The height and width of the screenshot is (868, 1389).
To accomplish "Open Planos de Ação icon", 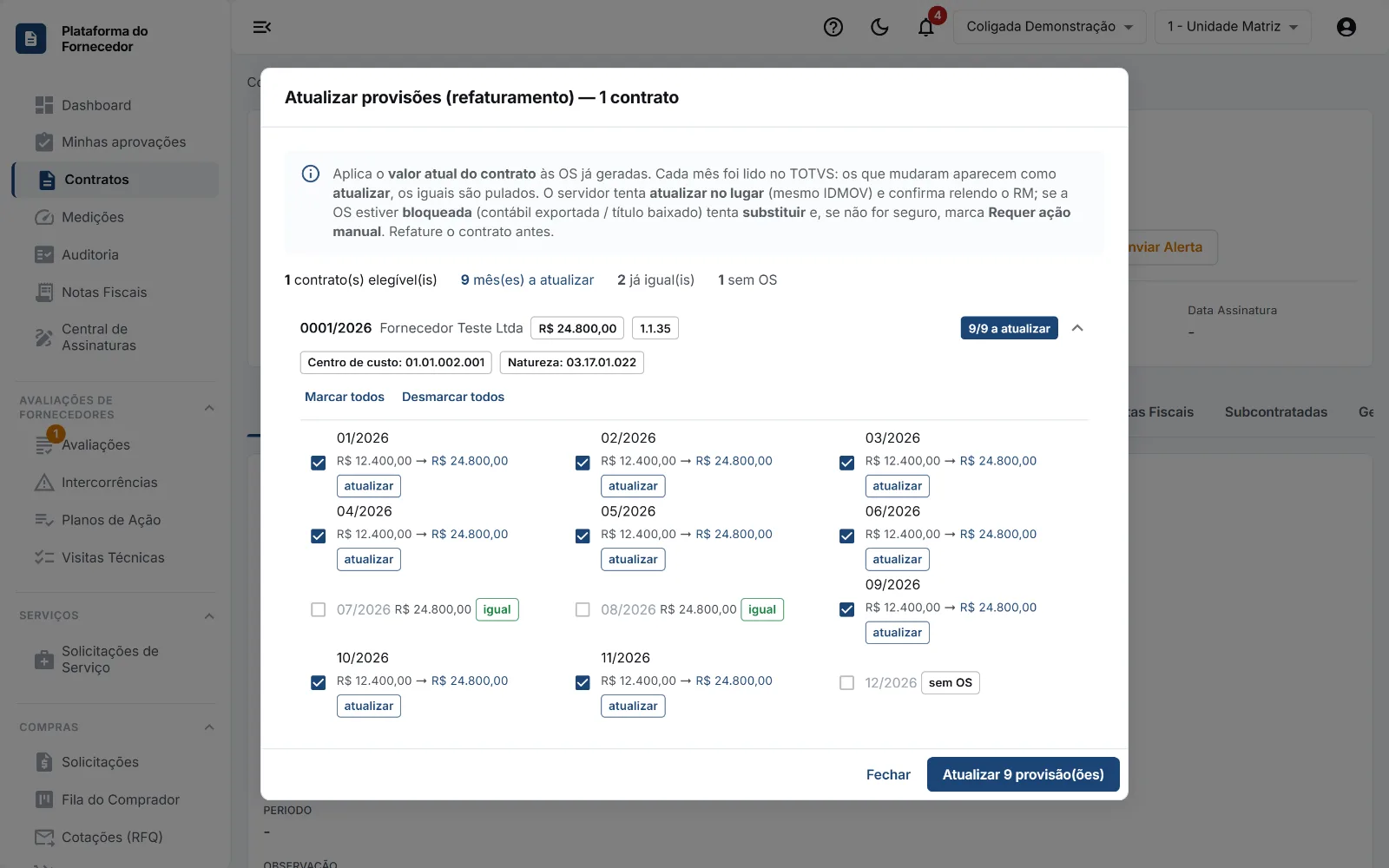I will tap(43, 520).
